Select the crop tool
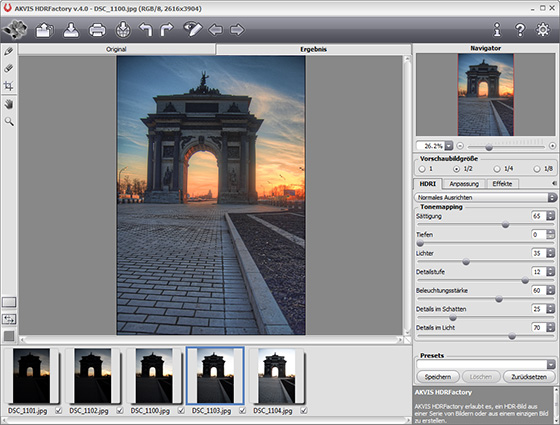 pyautogui.click(x=9, y=86)
